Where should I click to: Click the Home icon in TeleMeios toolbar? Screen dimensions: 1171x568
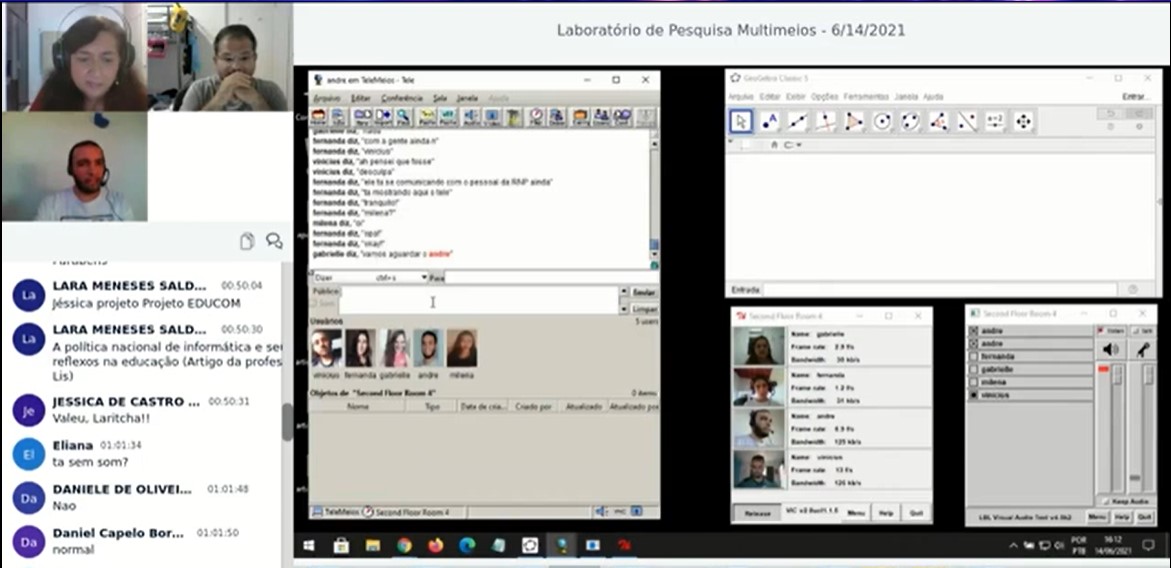pyautogui.click(x=319, y=117)
